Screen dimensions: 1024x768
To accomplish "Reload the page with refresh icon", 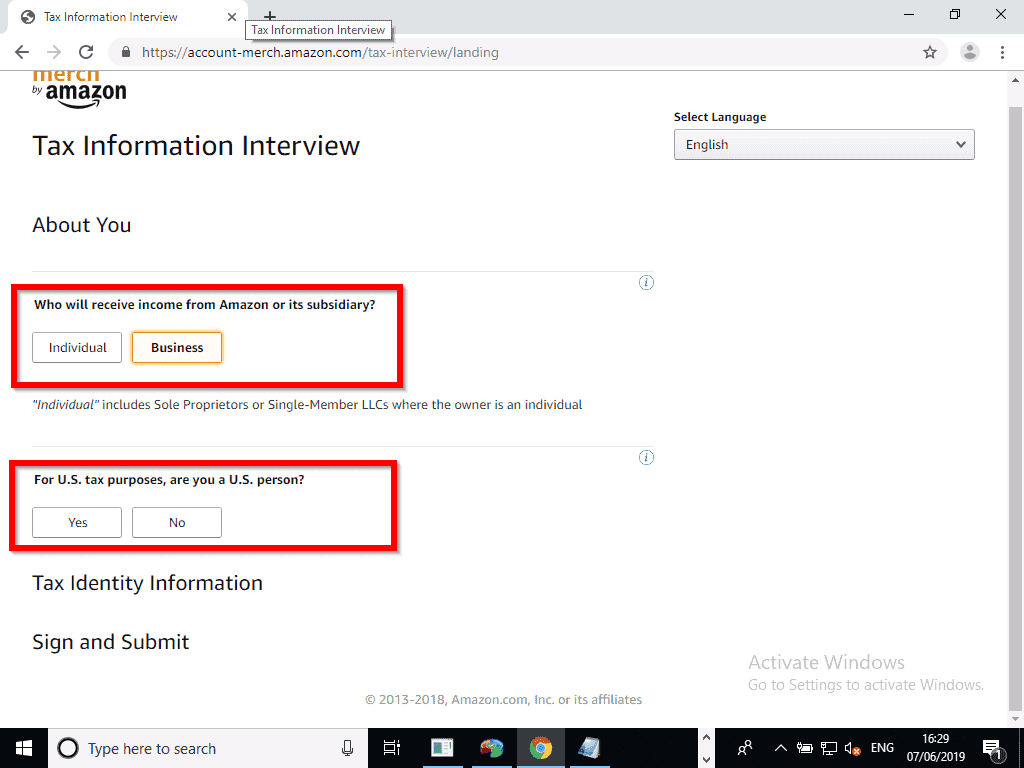I will [86, 52].
